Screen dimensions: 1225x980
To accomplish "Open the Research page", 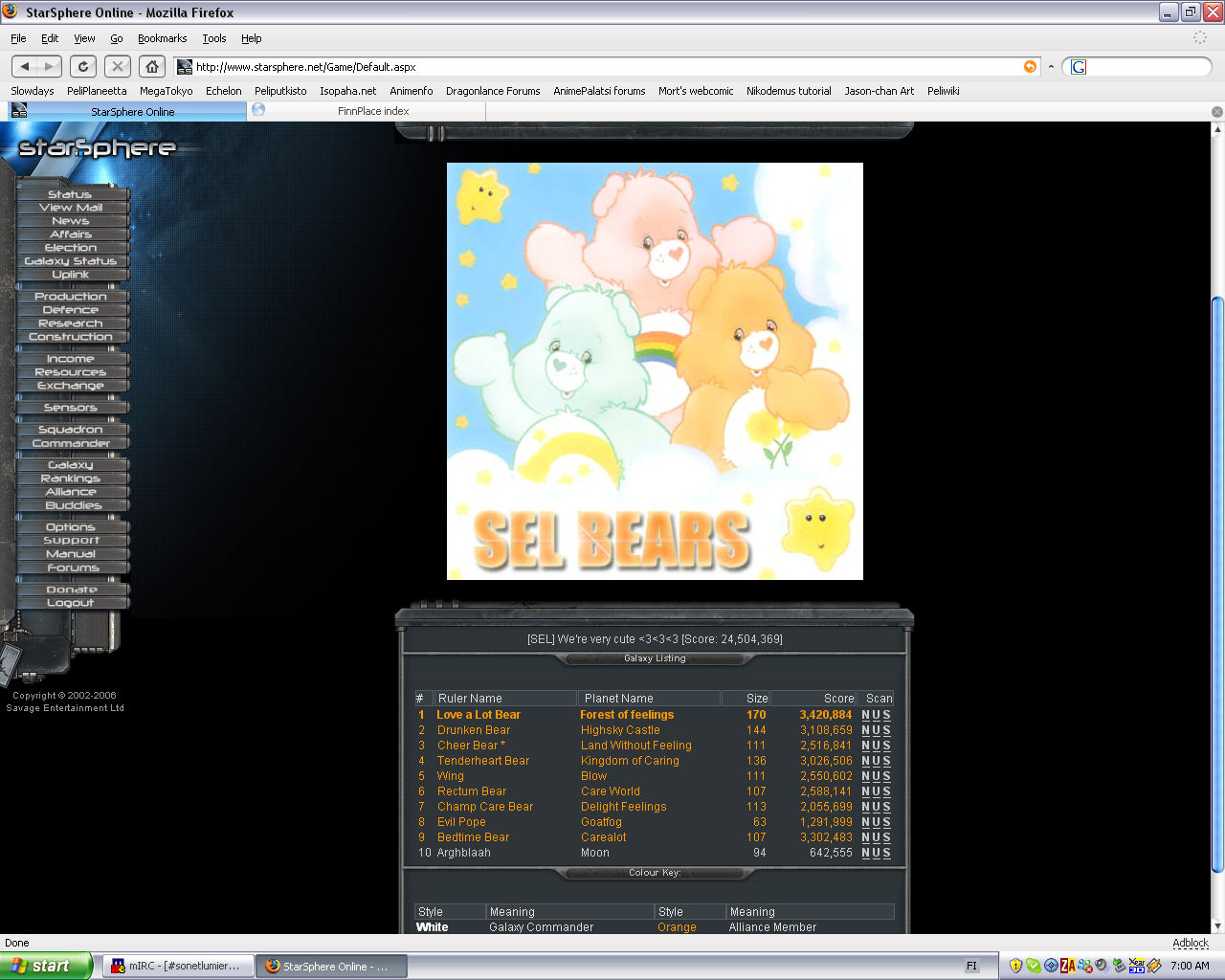I will 71,323.
